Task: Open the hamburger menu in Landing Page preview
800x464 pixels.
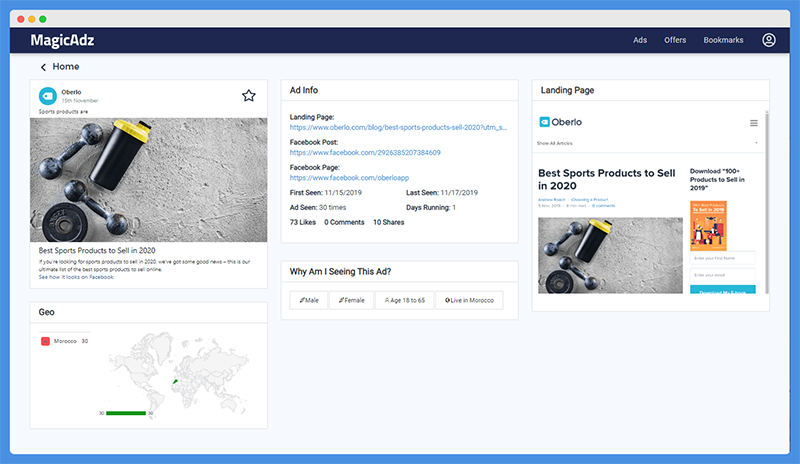Action: (754, 123)
